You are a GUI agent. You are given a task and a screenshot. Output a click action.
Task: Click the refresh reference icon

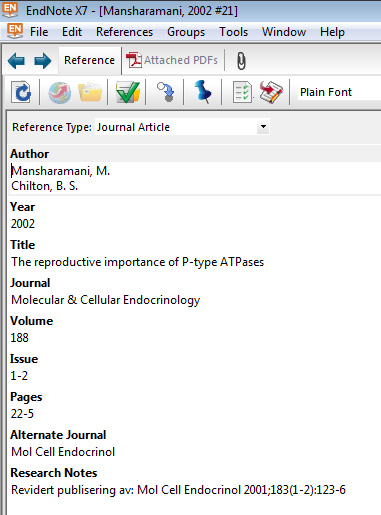[21, 92]
